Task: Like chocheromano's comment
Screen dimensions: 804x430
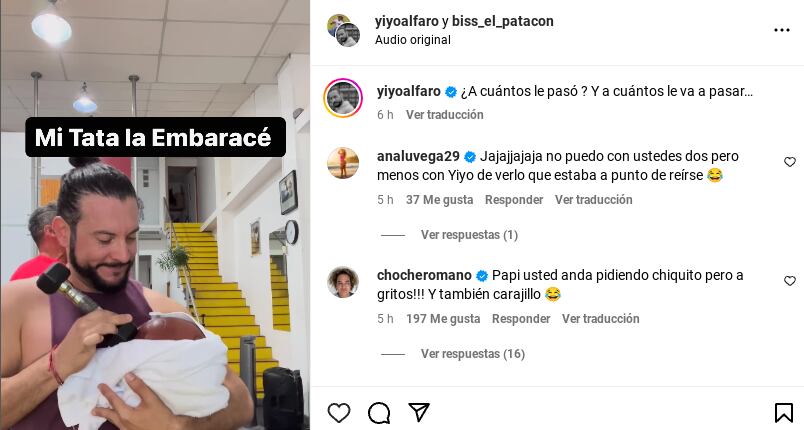Action: (790, 281)
